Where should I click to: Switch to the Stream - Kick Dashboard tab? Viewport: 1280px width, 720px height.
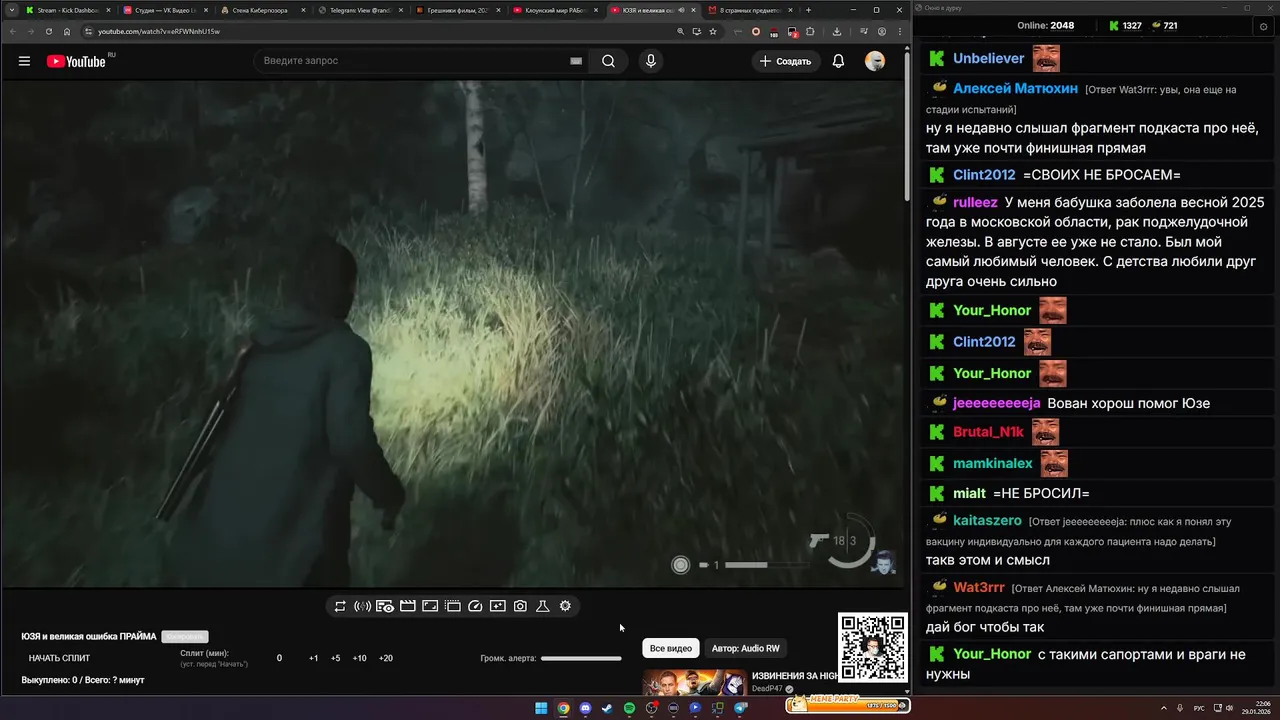tap(68, 10)
